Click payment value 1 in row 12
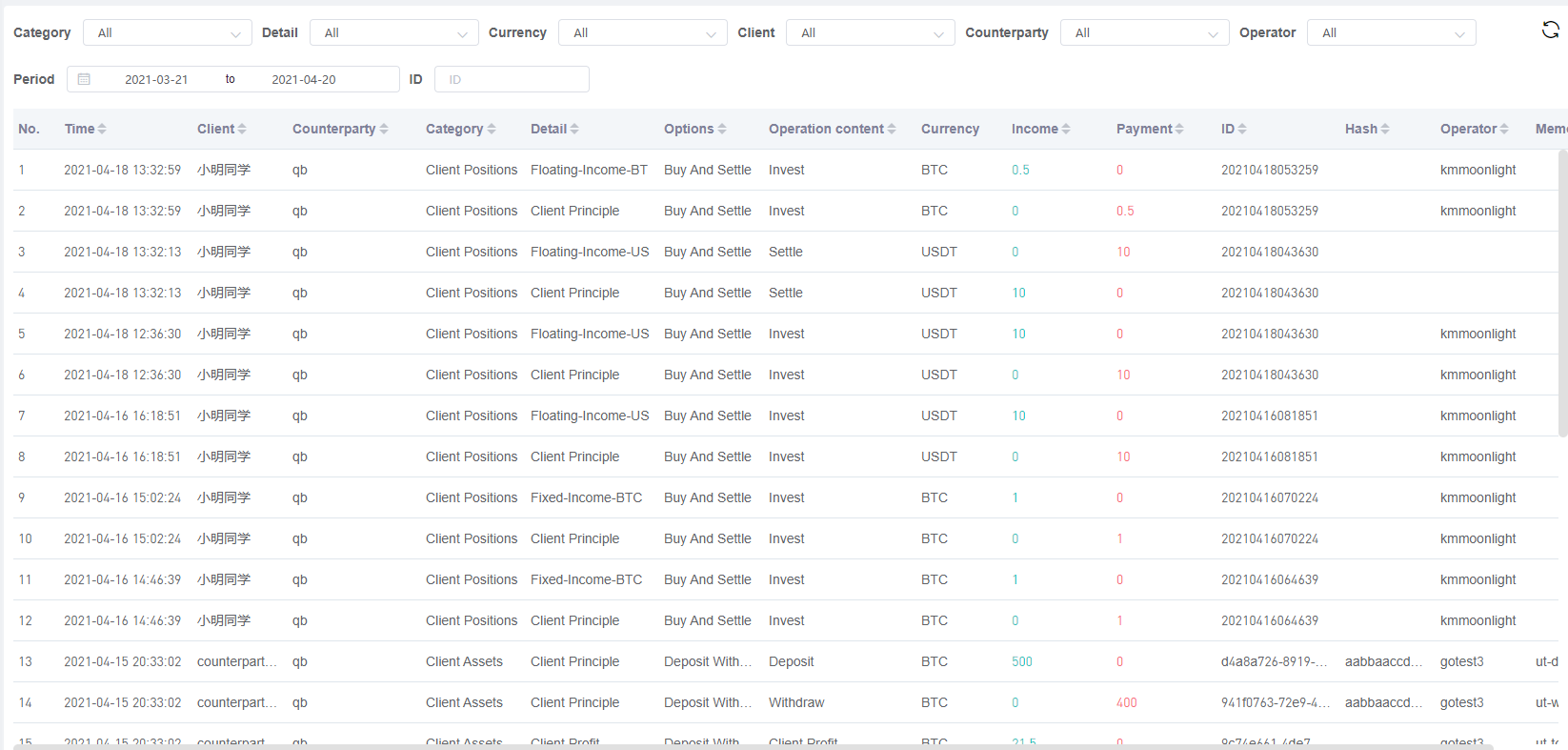 [x=1119, y=620]
